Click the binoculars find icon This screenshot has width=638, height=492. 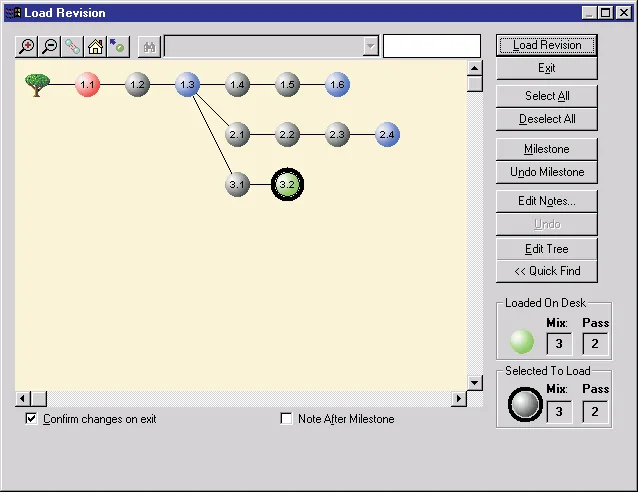pos(149,47)
